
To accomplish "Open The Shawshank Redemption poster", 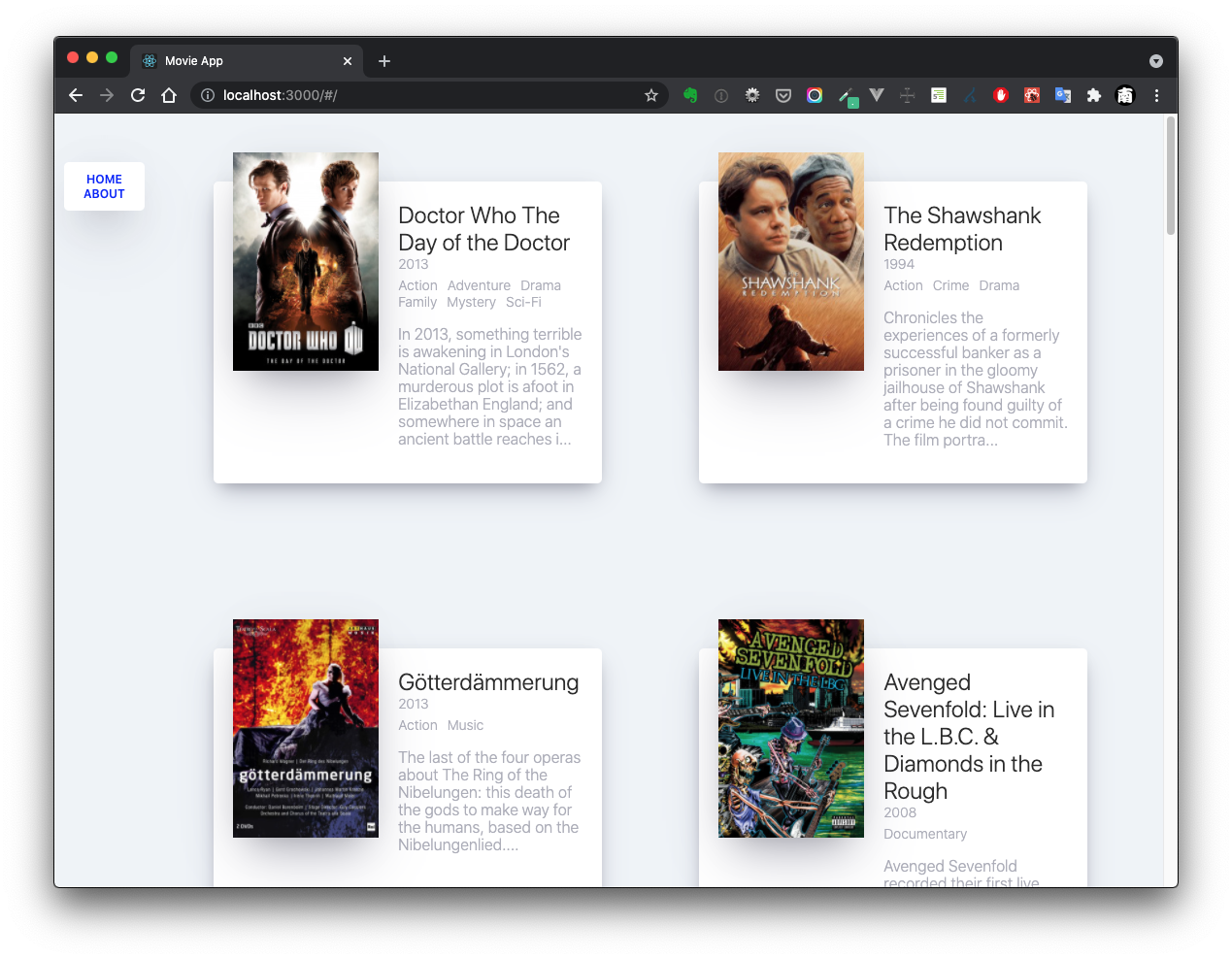I will (x=791, y=261).
